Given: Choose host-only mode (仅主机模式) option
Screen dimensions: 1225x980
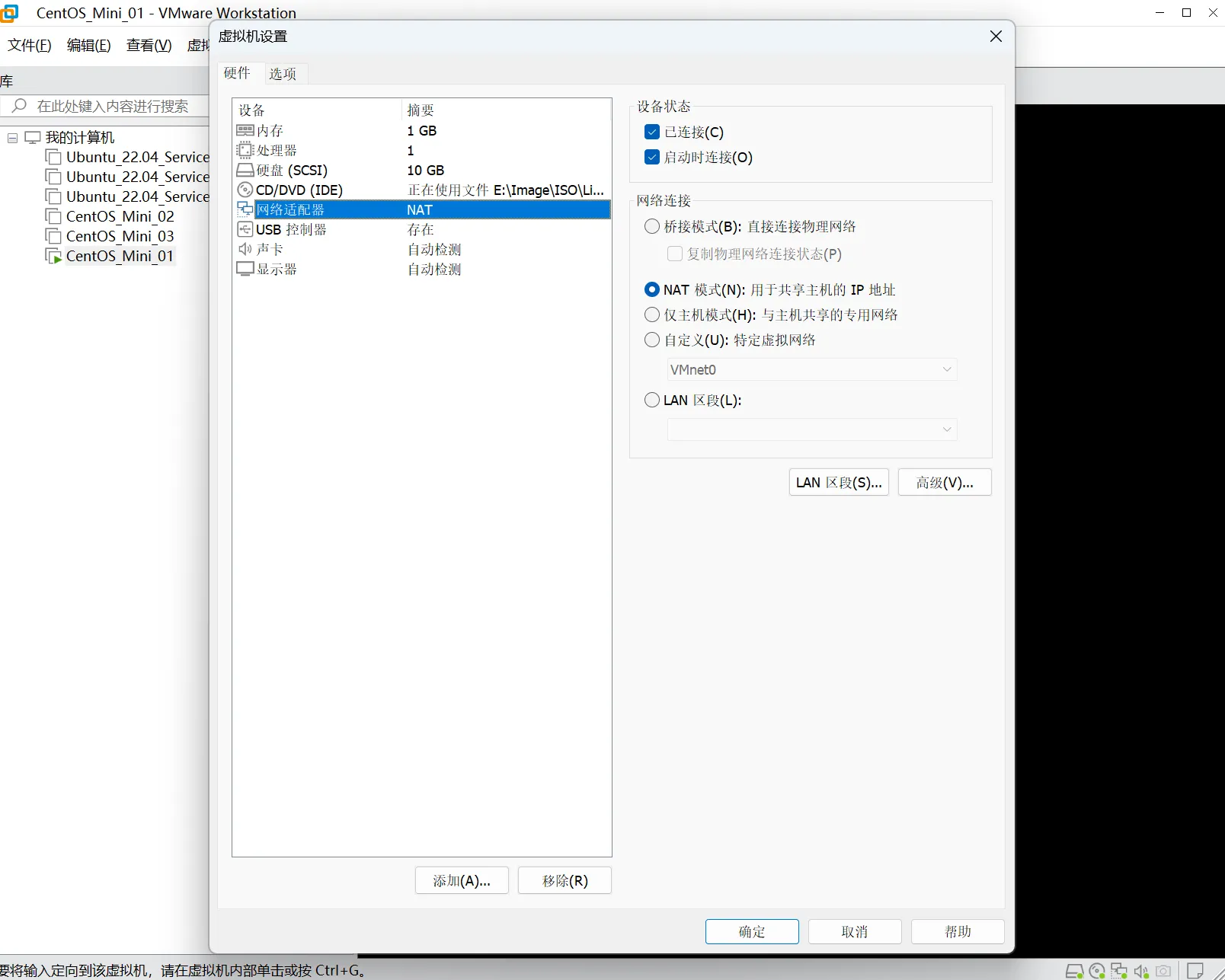Looking at the screenshot, I should (x=652, y=315).
